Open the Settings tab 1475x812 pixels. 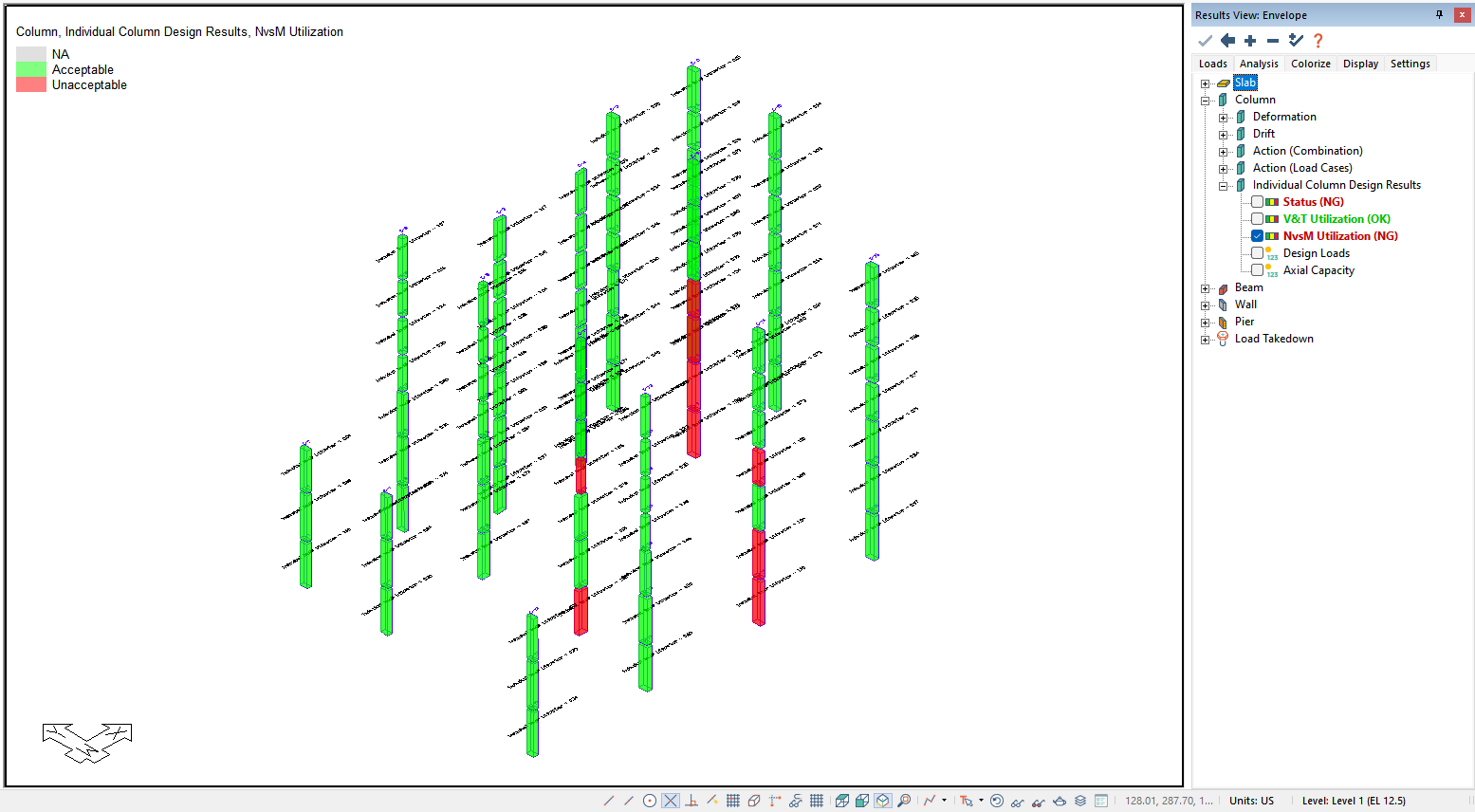tap(1410, 64)
